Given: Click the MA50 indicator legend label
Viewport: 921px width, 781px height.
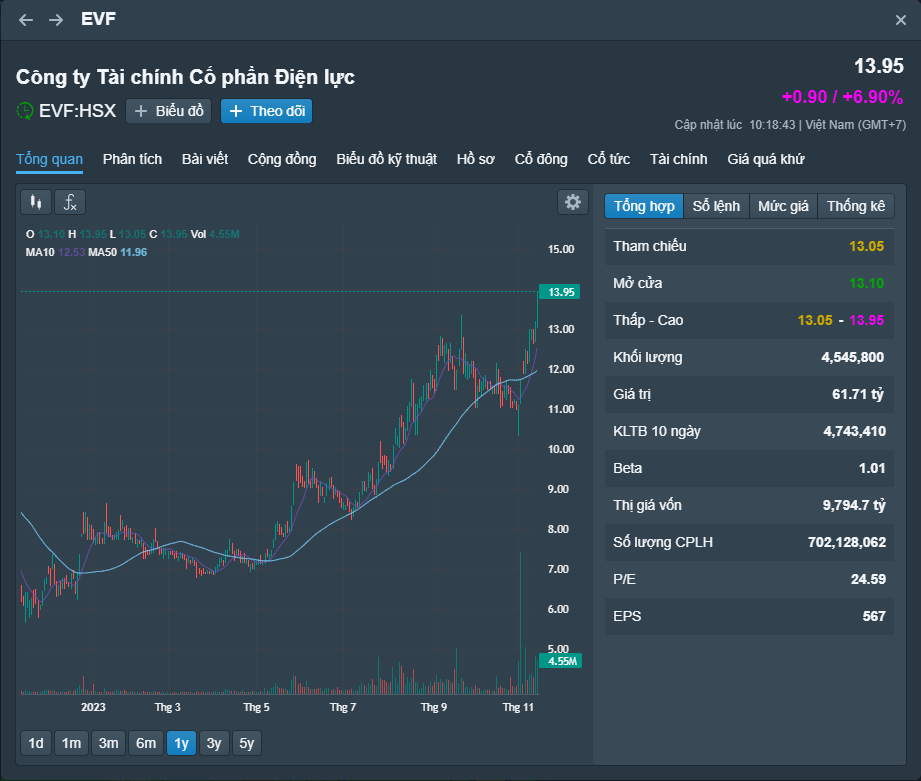Looking at the screenshot, I should 102,253.
